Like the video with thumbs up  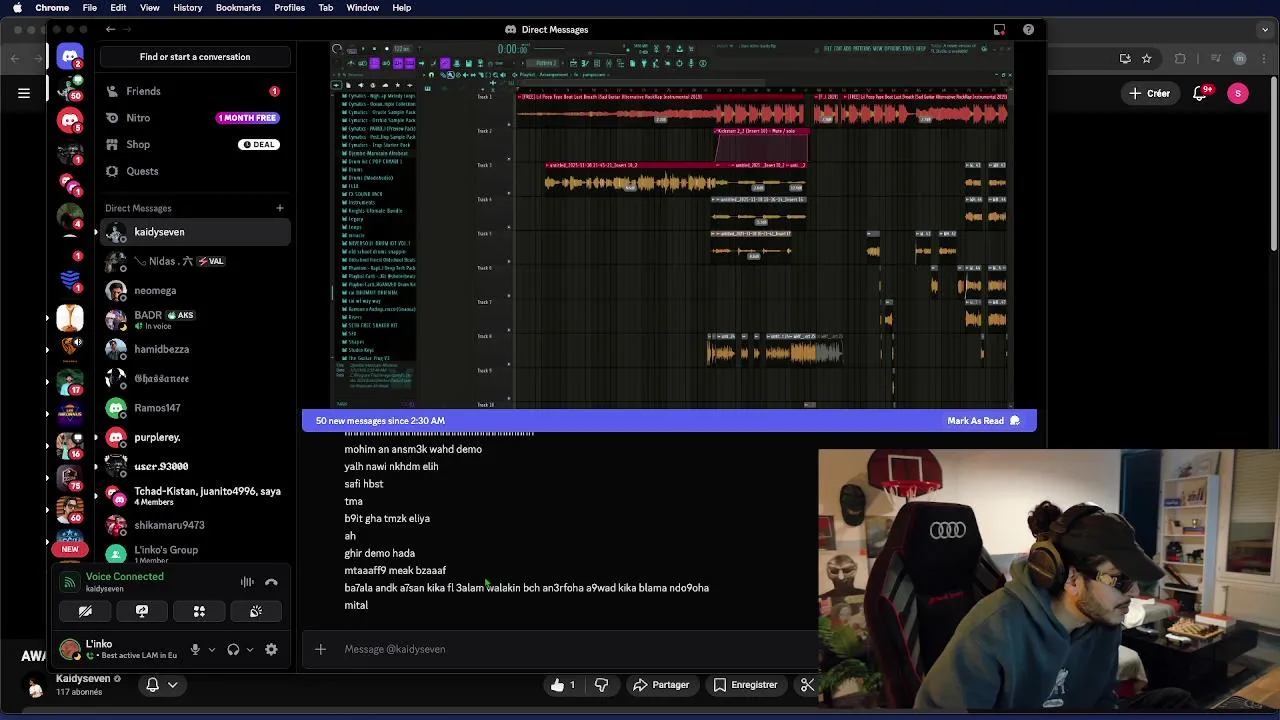pyautogui.click(x=563, y=685)
